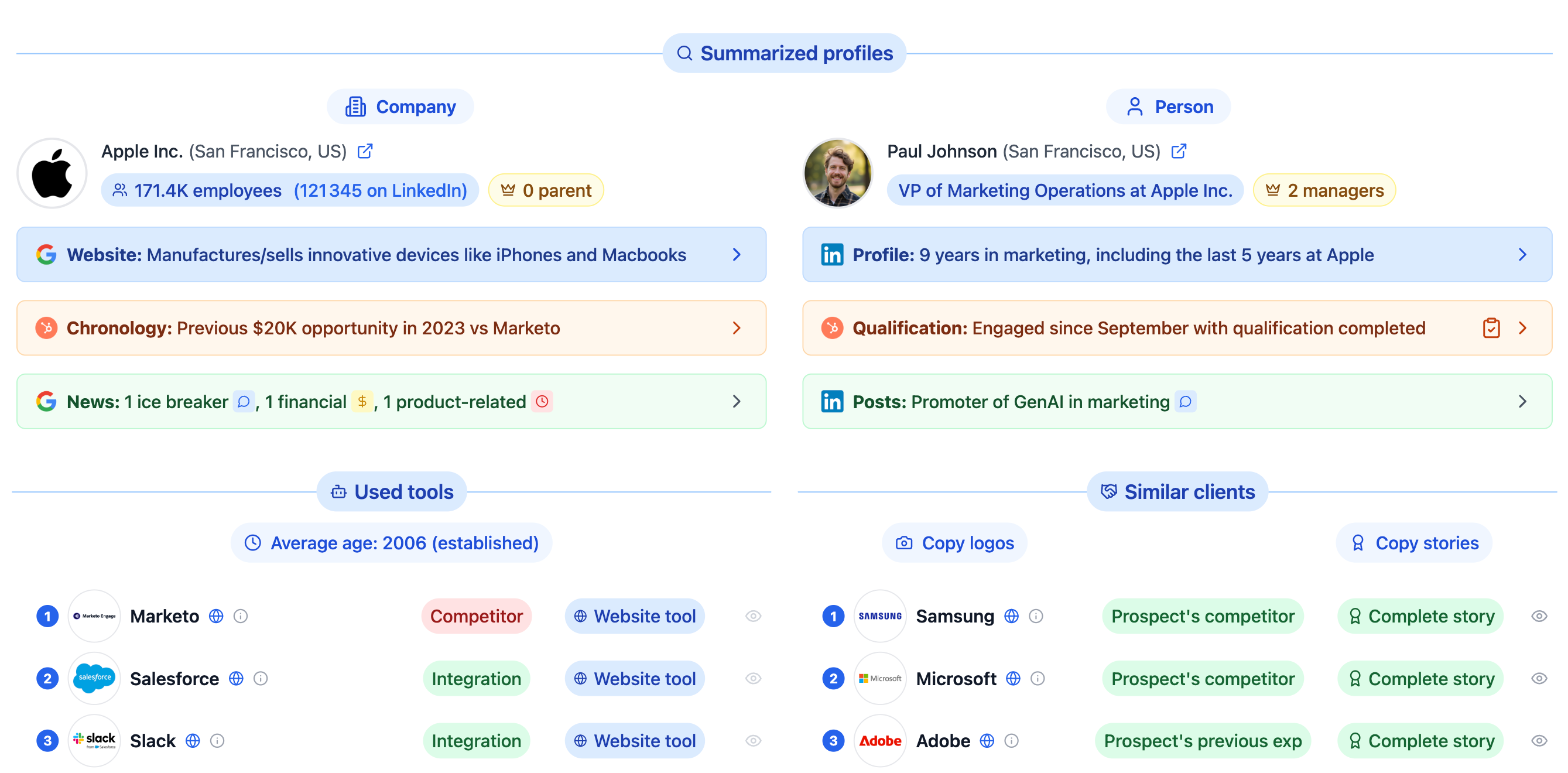Click Slack's Website tool badge

[635, 740]
